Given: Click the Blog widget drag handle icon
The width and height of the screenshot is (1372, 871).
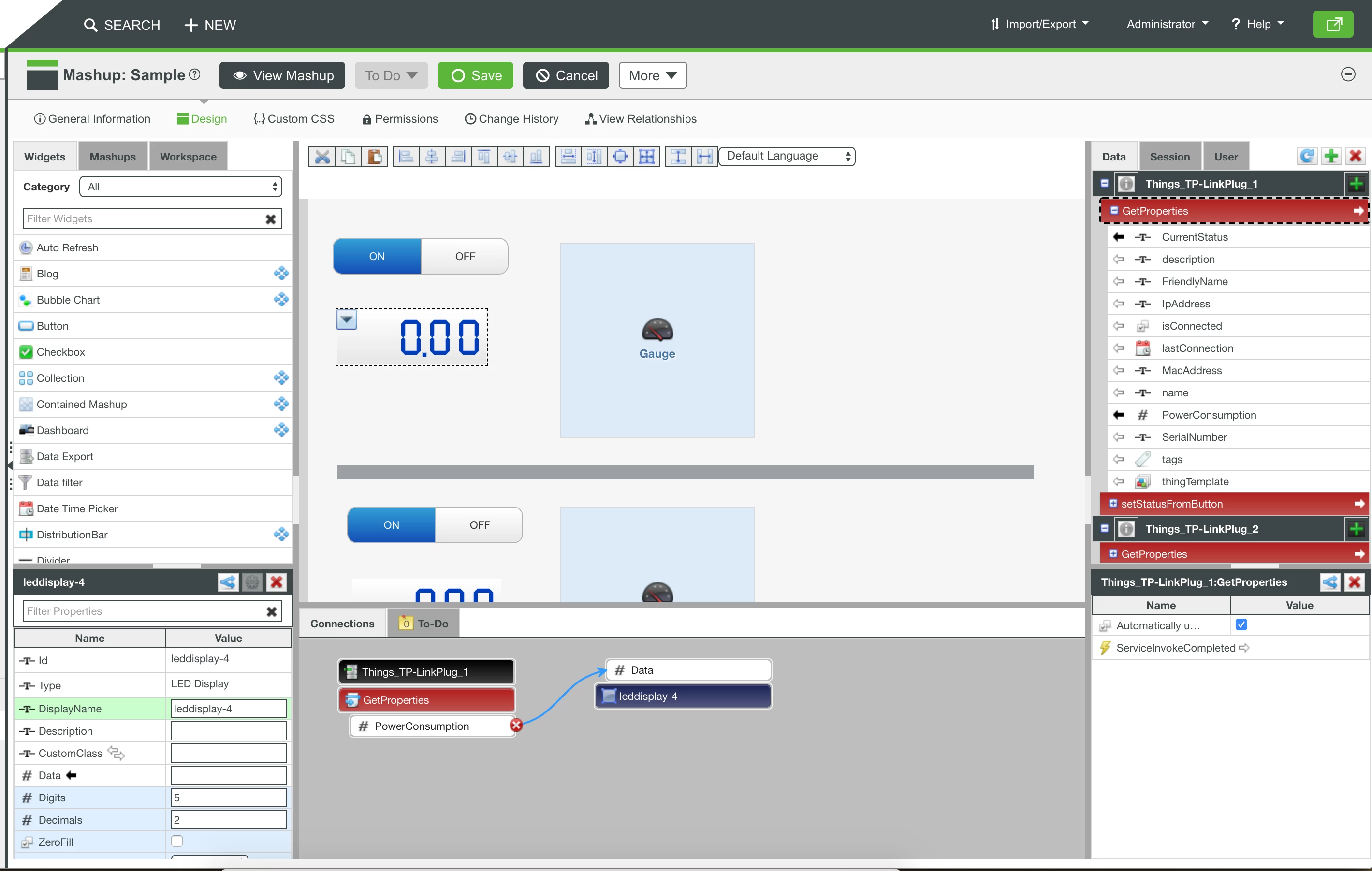Looking at the screenshot, I should 281,274.
